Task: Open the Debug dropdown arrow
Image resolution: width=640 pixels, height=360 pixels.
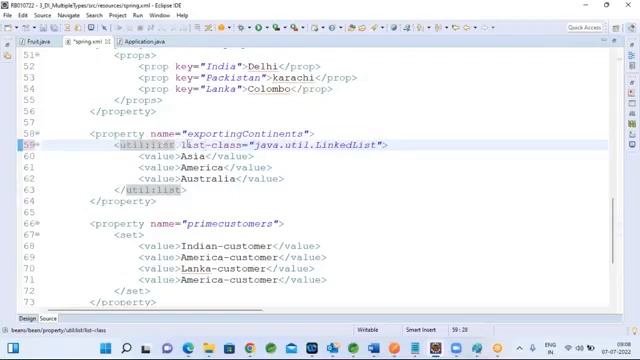Action: pos(249,28)
